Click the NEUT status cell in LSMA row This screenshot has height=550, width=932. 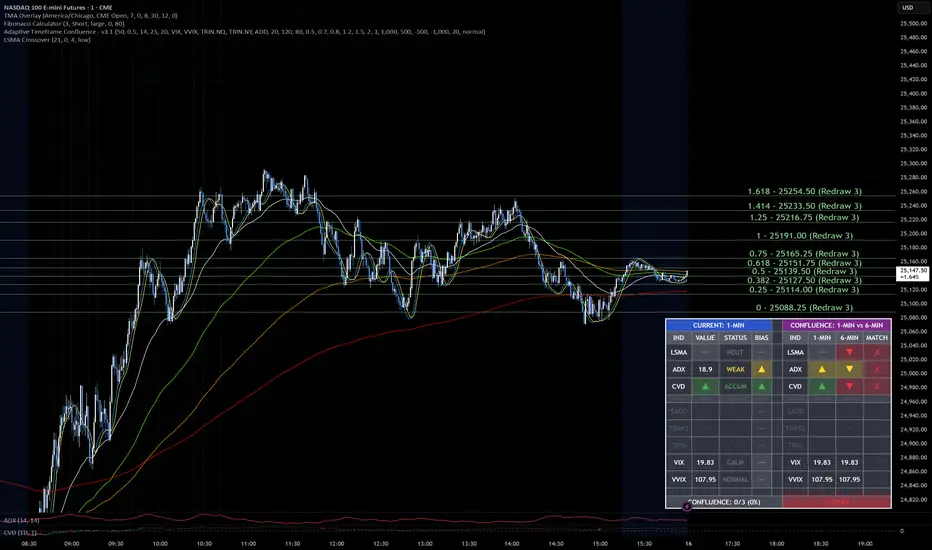pos(735,352)
